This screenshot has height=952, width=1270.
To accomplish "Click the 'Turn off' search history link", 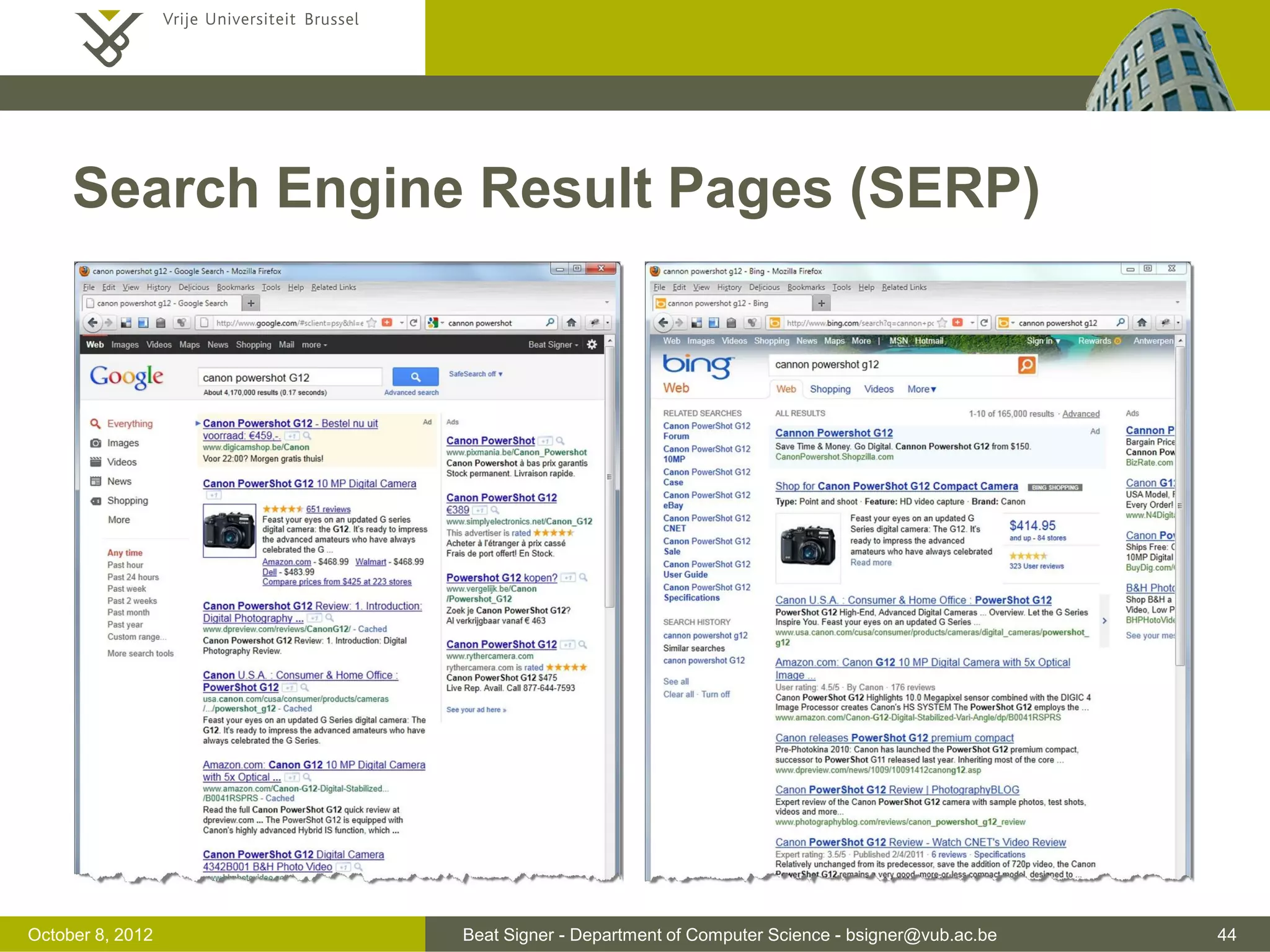I will pyautogui.click(x=716, y=694).
